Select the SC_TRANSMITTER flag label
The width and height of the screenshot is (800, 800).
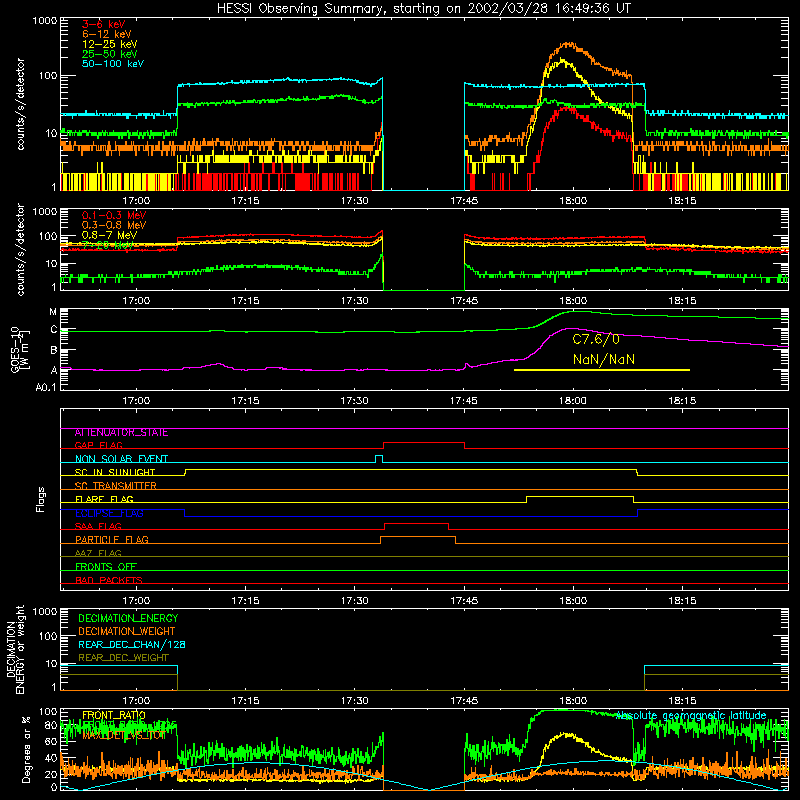115,486
